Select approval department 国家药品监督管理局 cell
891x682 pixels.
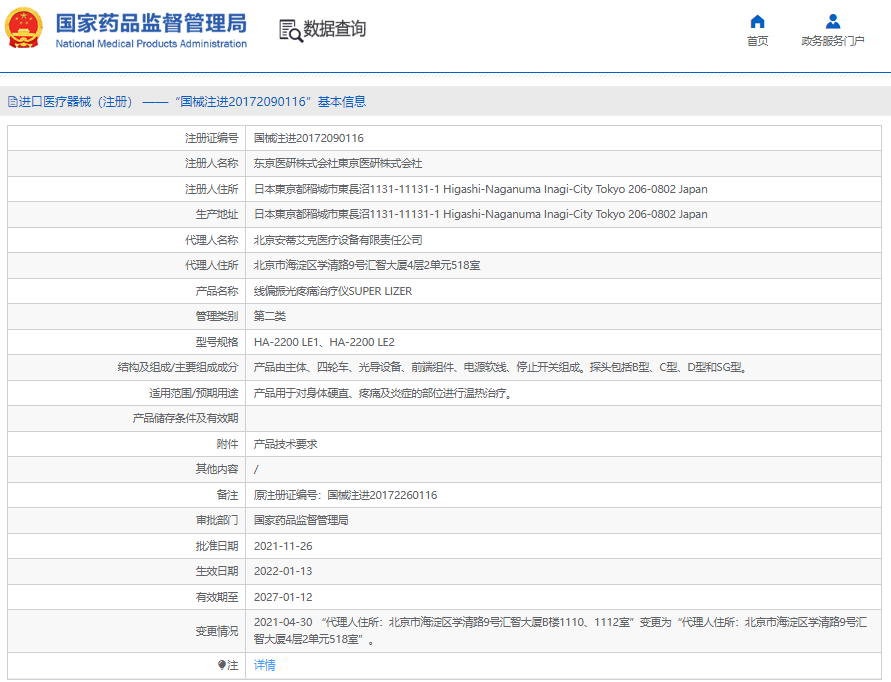[x=301, y=520]
